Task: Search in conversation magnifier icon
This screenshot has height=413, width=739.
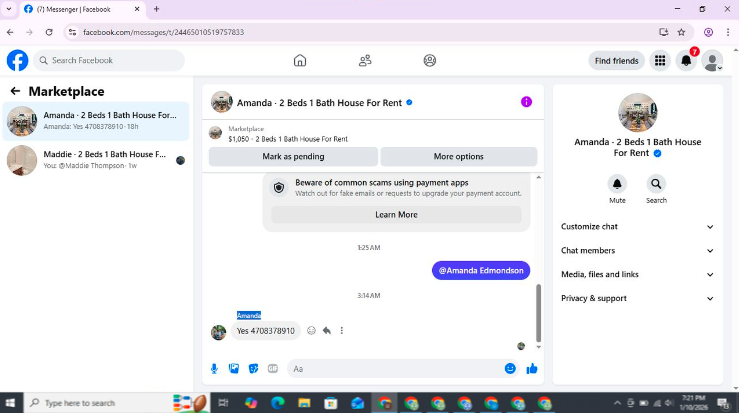Action: pyautogui.click(x=656, y=184)
